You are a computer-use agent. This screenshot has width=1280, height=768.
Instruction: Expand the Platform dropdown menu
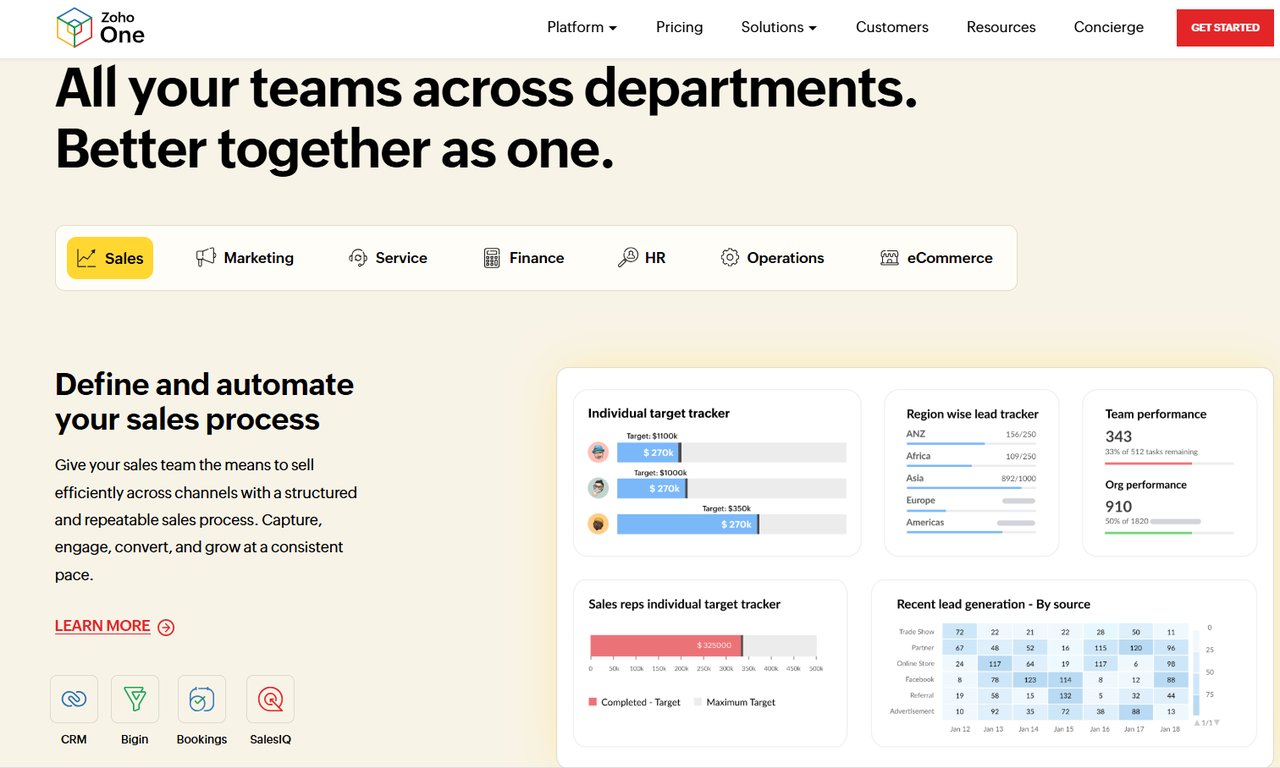[x=582, y=27]
